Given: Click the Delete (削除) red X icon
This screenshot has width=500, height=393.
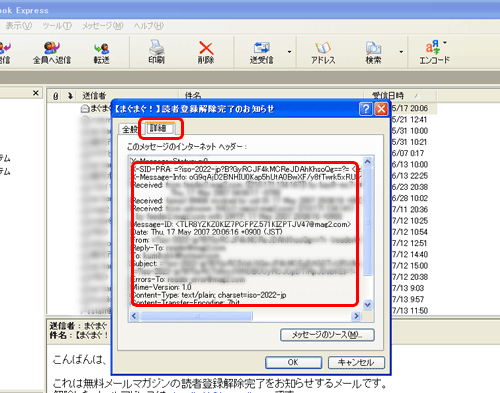Looking at the screenshot, I should tap(206, 52).
